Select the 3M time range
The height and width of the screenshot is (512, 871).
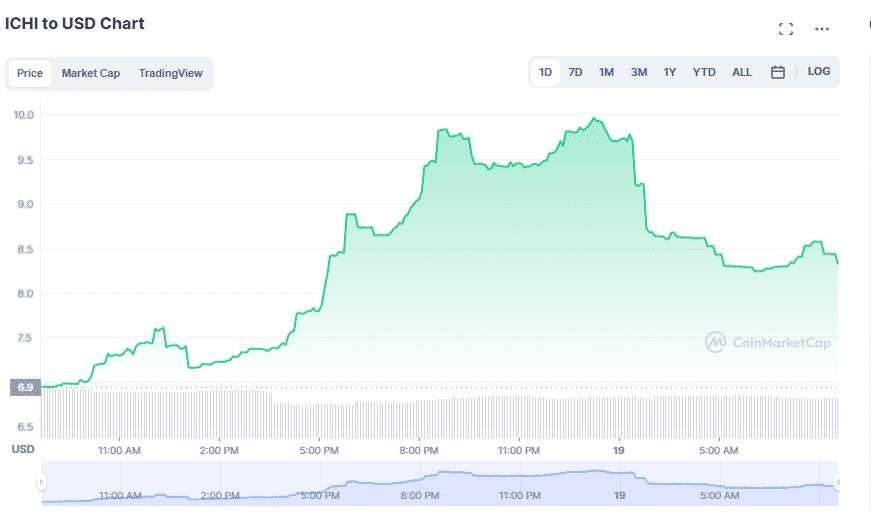[638, 72]
